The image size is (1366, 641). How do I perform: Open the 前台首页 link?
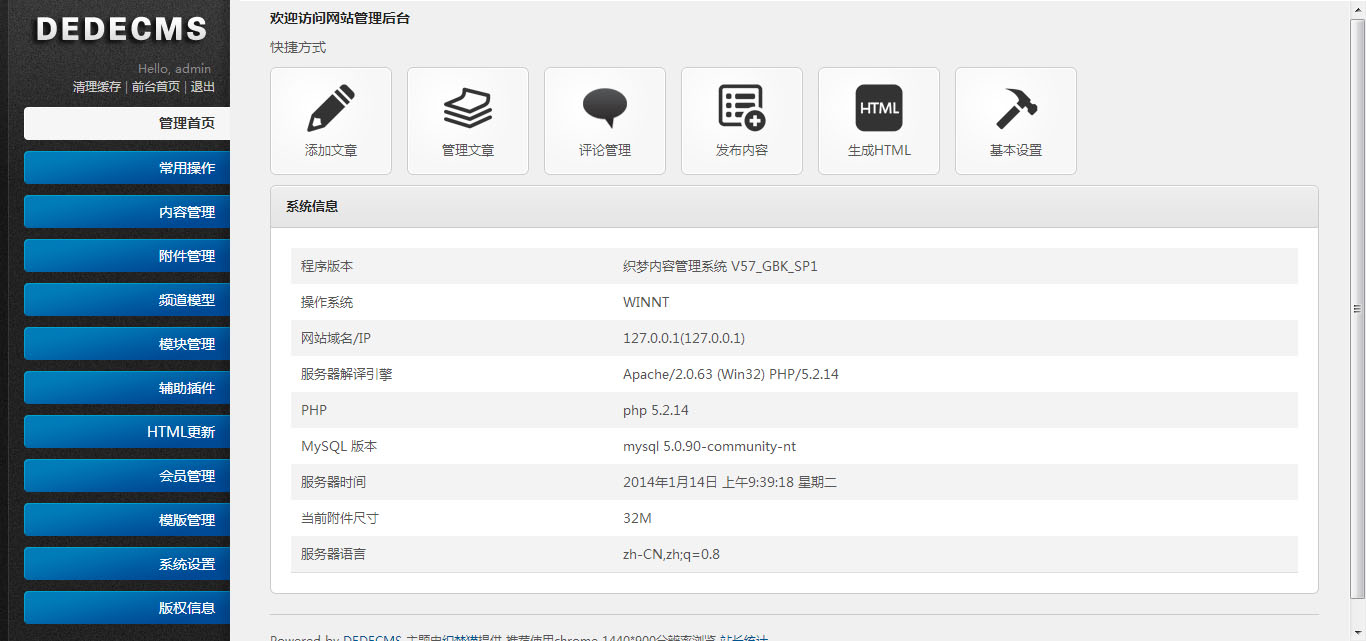156,87
